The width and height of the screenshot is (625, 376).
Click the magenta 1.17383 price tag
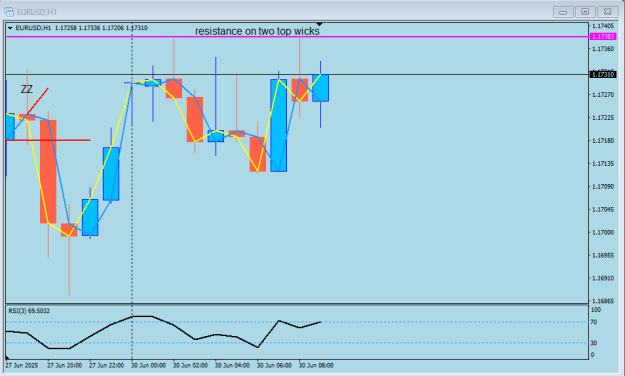(603, 37)
